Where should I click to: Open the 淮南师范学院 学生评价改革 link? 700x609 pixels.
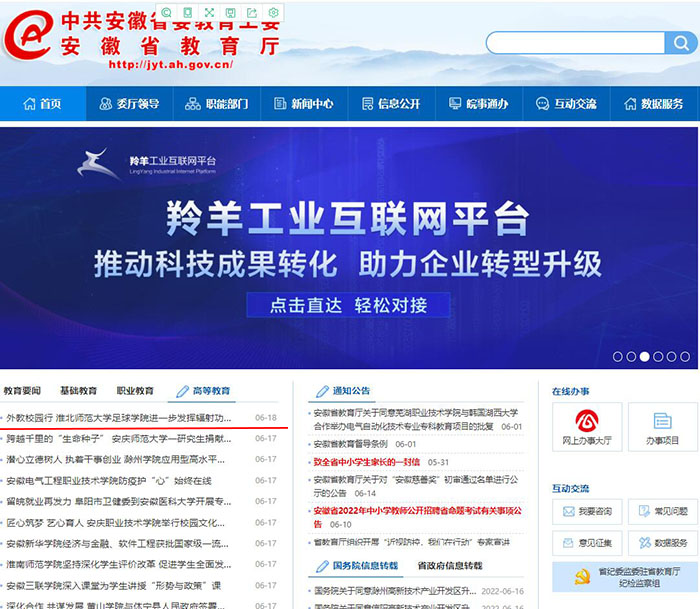tap(119, 564)
